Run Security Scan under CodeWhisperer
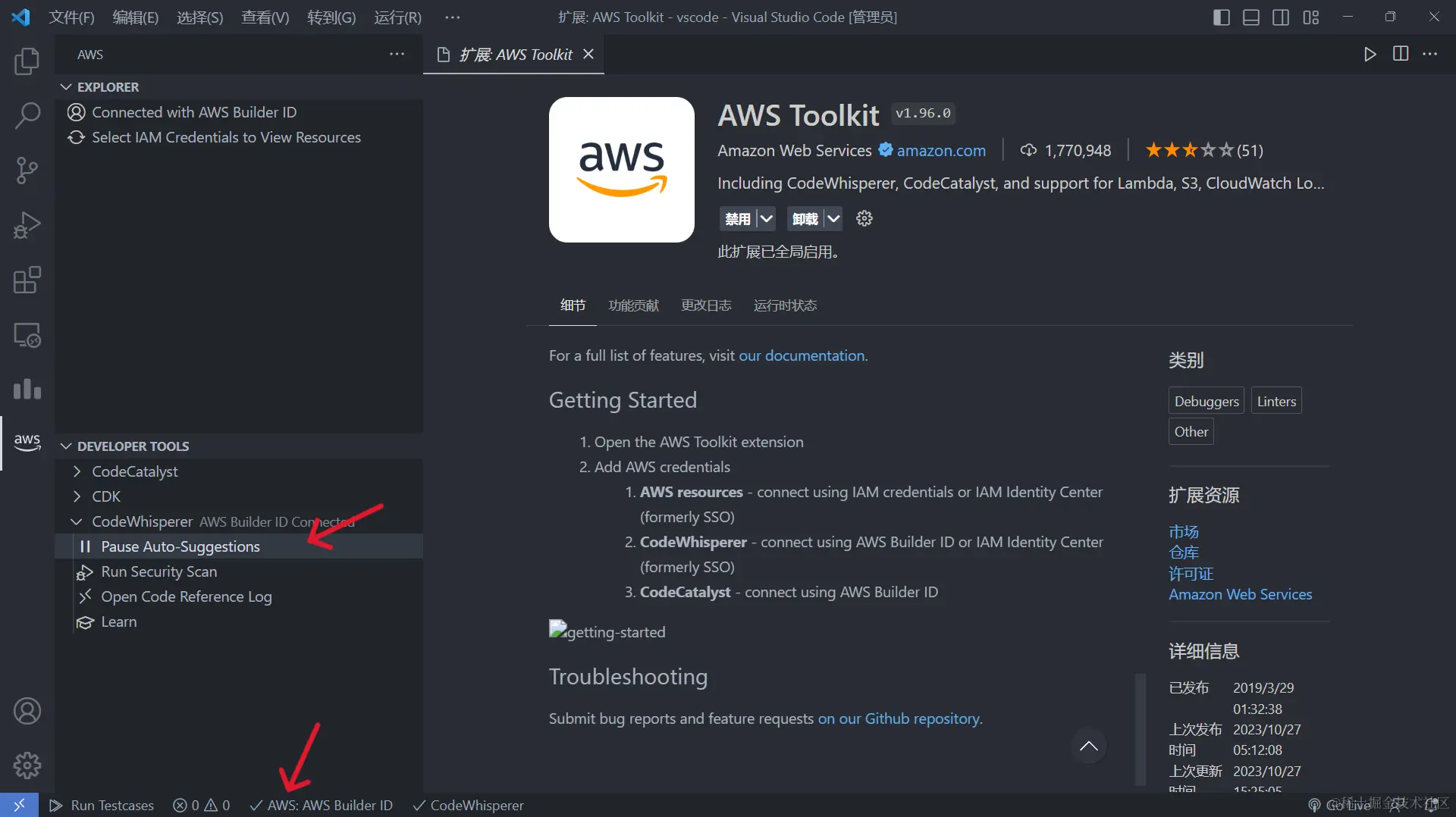Image resolution: width=1456 pixels, height=817 pixels. [239, 571]
